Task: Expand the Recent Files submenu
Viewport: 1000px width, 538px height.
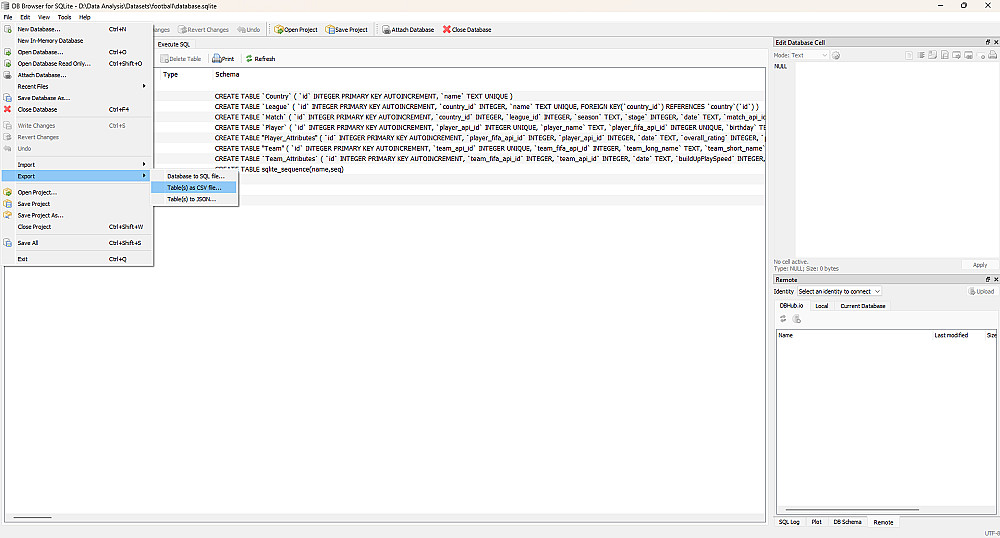Action: coord(77,86)
